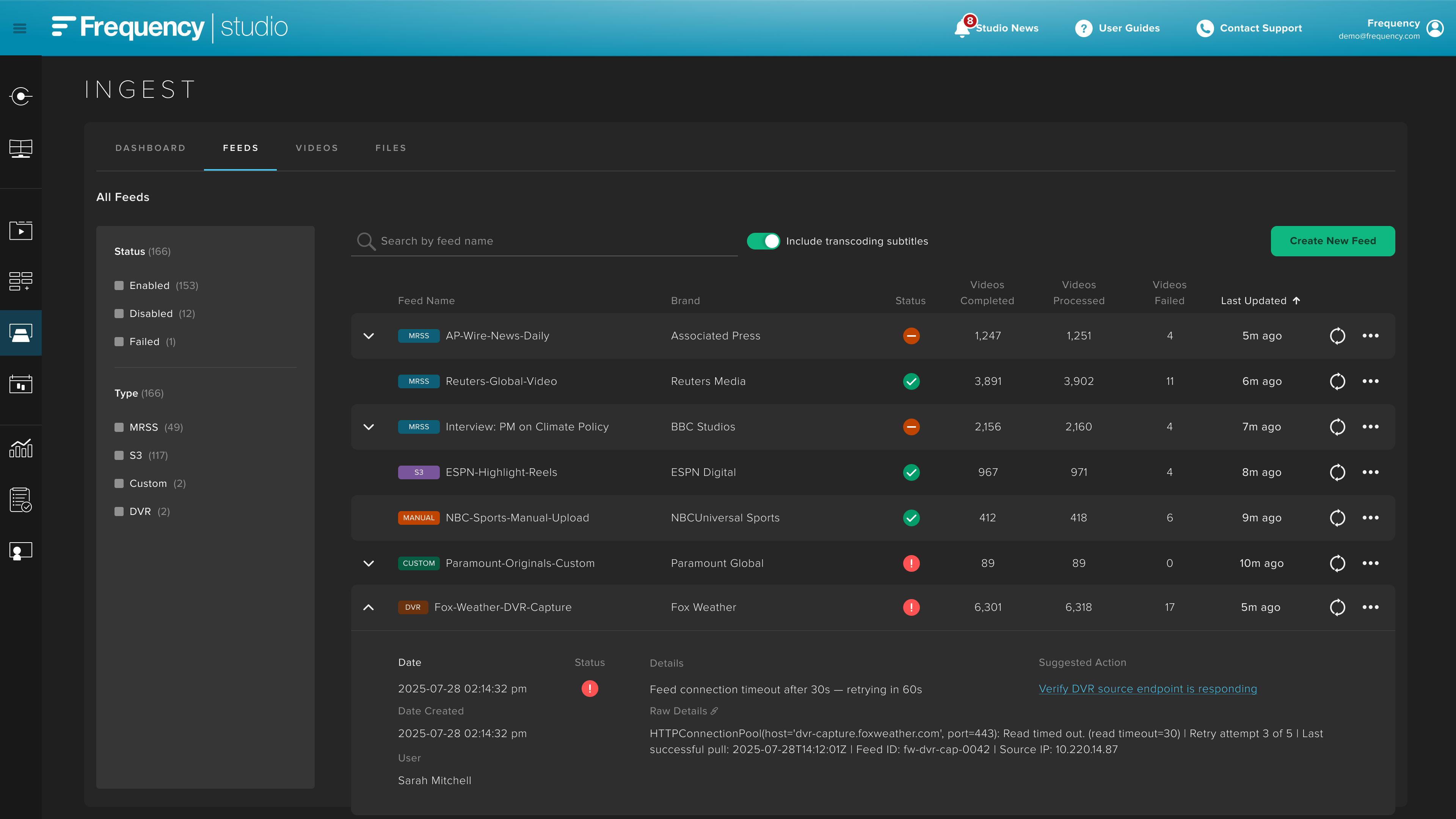Image resolution: width=1456 pixels, height=819 pixels.
Task: Toggle Include transcoding subtitles switch
Action: pos(763,242)
